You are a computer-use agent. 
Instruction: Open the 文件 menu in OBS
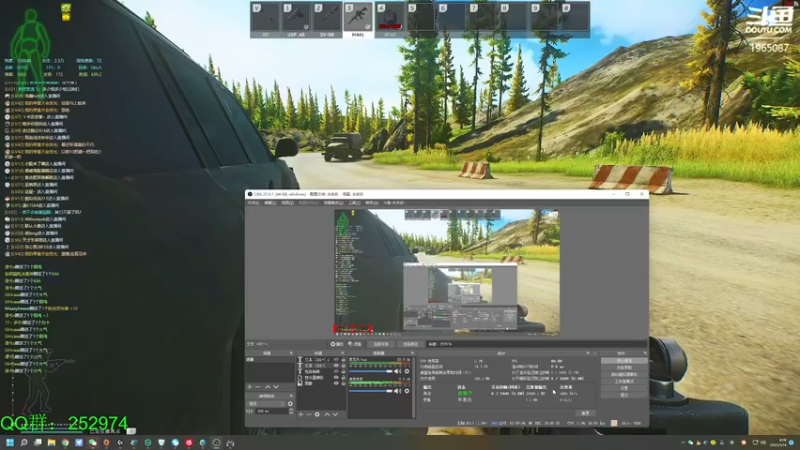coord(253,203)
